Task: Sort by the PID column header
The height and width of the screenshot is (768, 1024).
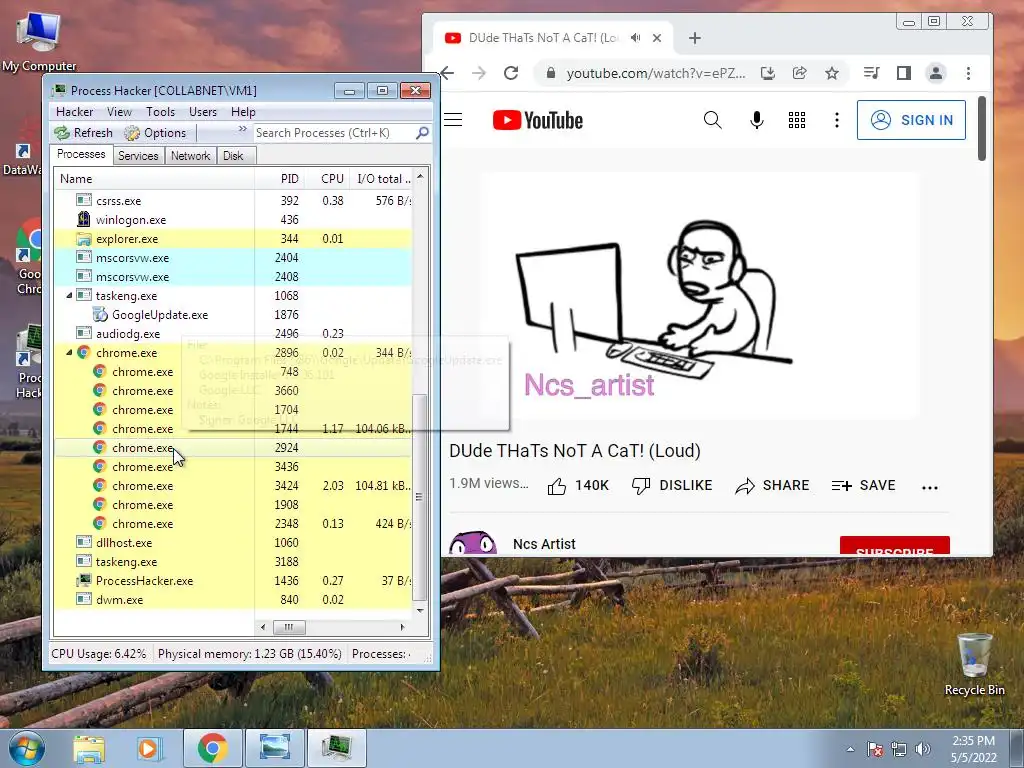Action: [279, 178]
